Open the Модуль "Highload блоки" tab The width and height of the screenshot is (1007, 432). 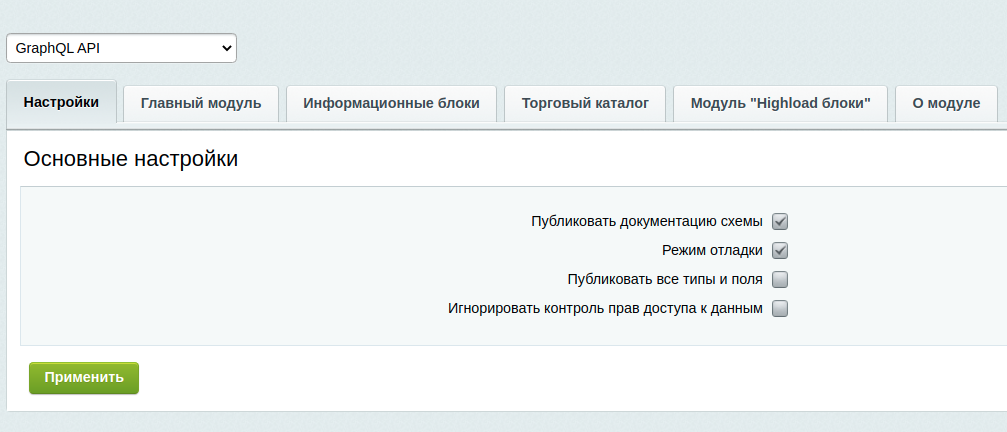[x=781, y=103]
